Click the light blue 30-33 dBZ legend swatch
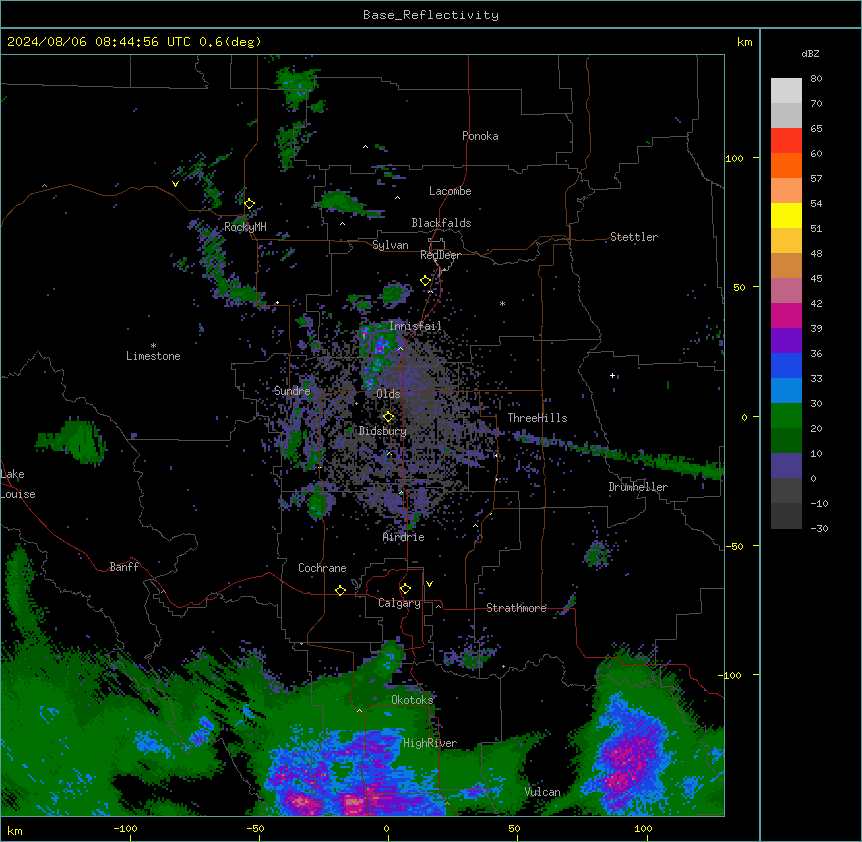The image size is (862, 842). [x=786, y=391]
